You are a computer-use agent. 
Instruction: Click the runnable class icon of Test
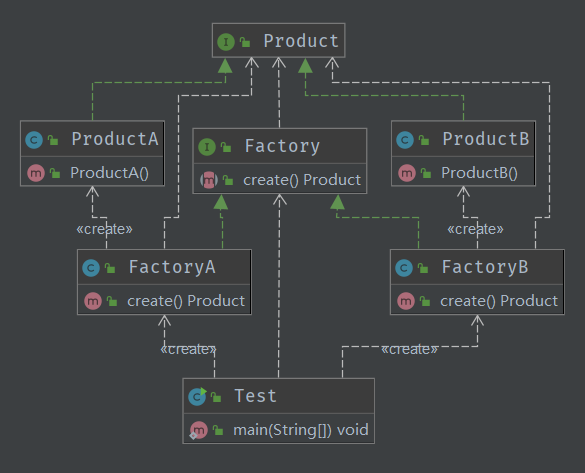[x=197, y=397]
